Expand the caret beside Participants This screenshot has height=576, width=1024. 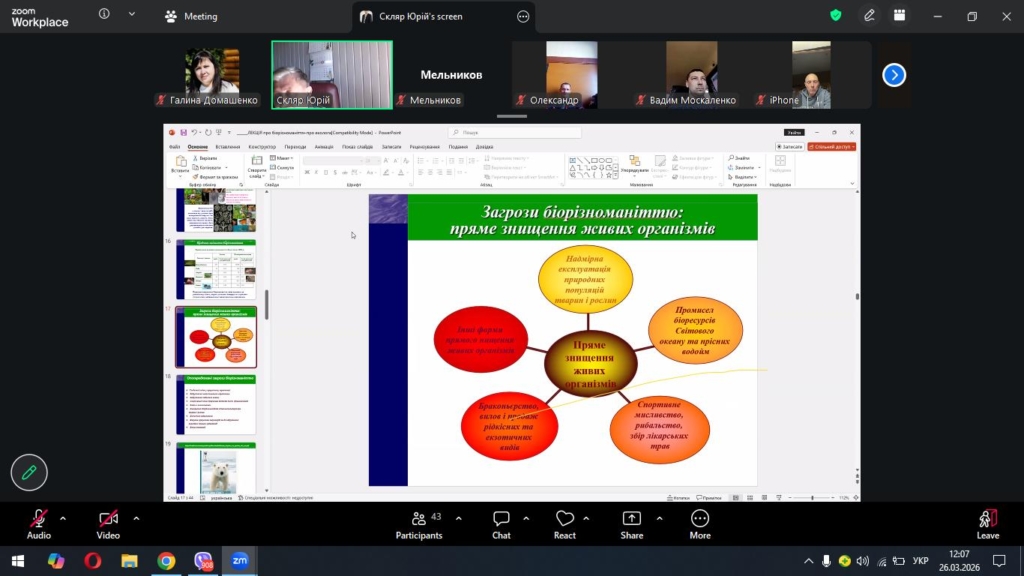tap(459, 519)
